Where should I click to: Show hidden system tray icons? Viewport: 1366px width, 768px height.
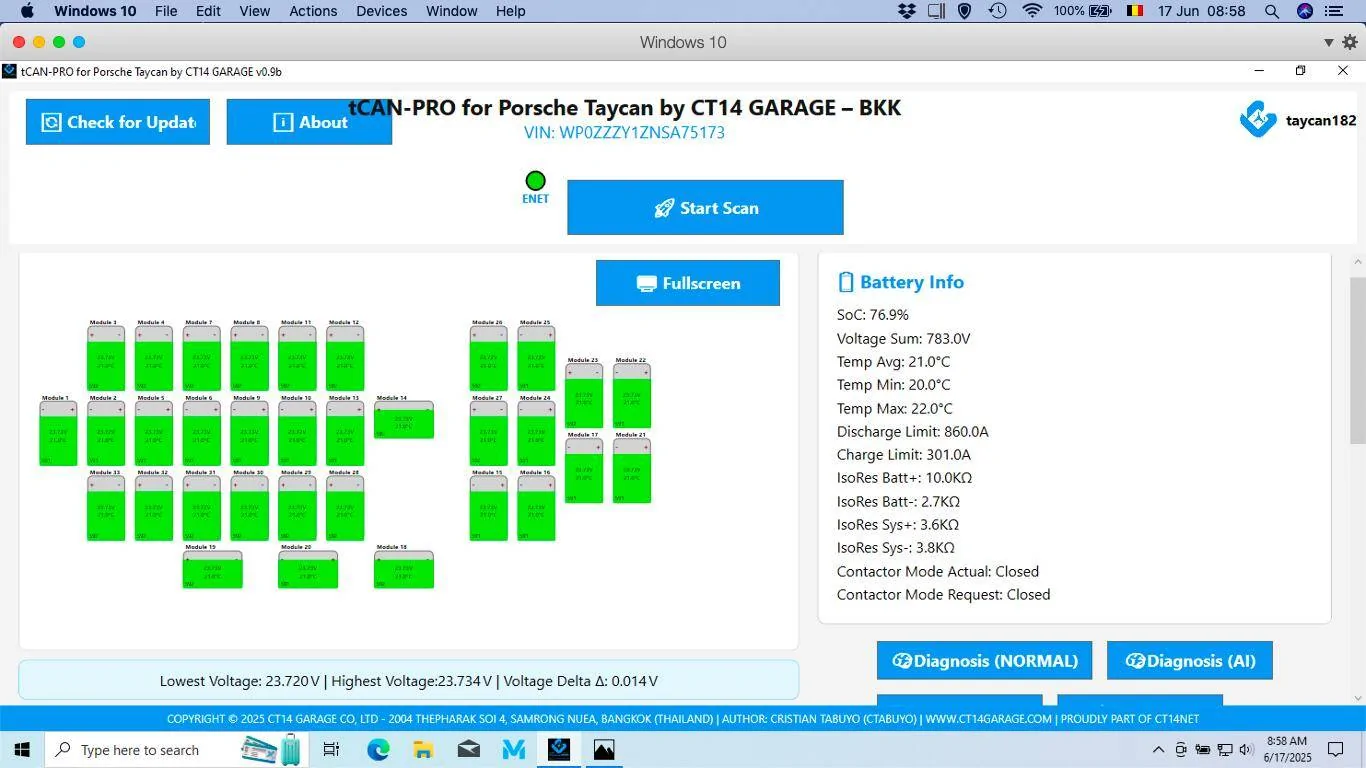point(1158,749)
